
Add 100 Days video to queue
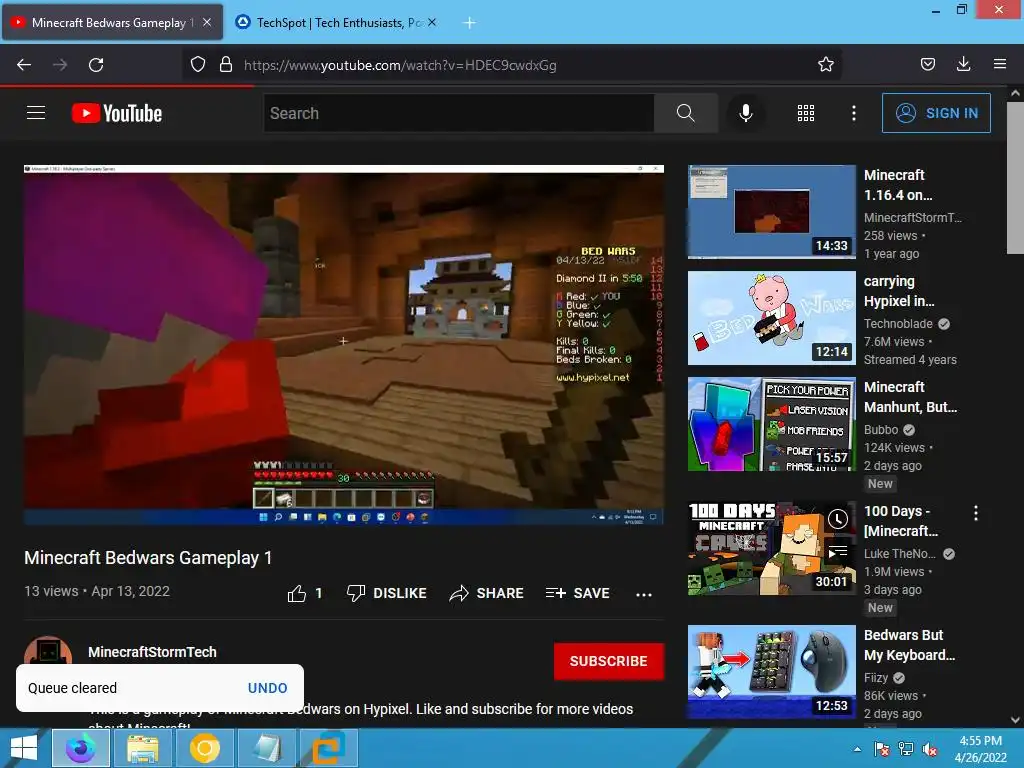click(x=838, y=552)
